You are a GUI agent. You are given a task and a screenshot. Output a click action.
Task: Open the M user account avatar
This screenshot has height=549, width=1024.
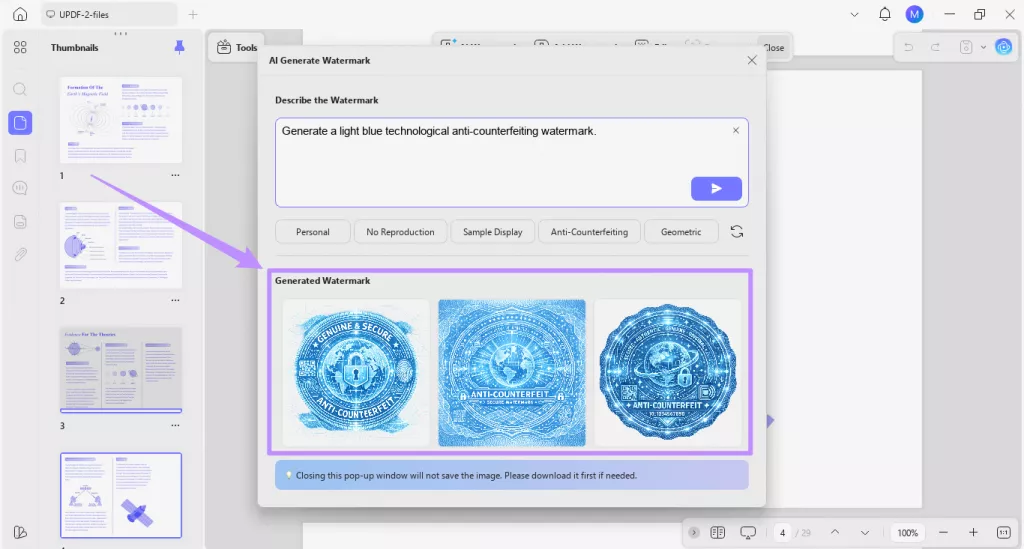pos(914,14)
